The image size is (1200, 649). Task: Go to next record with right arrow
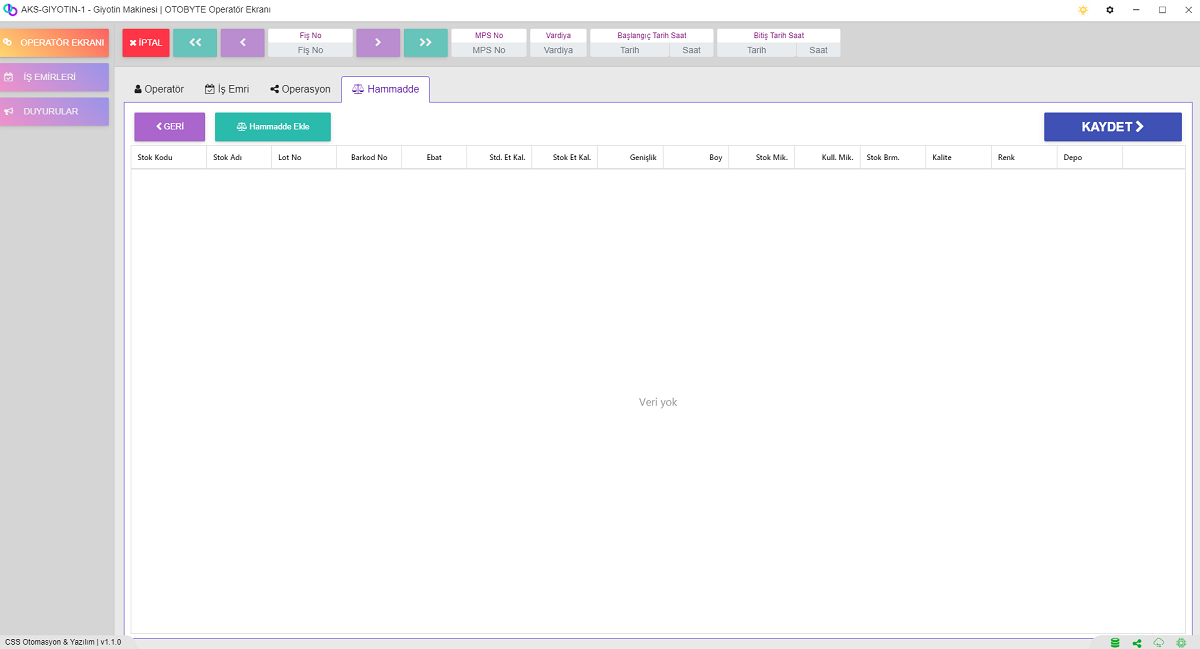378,42
